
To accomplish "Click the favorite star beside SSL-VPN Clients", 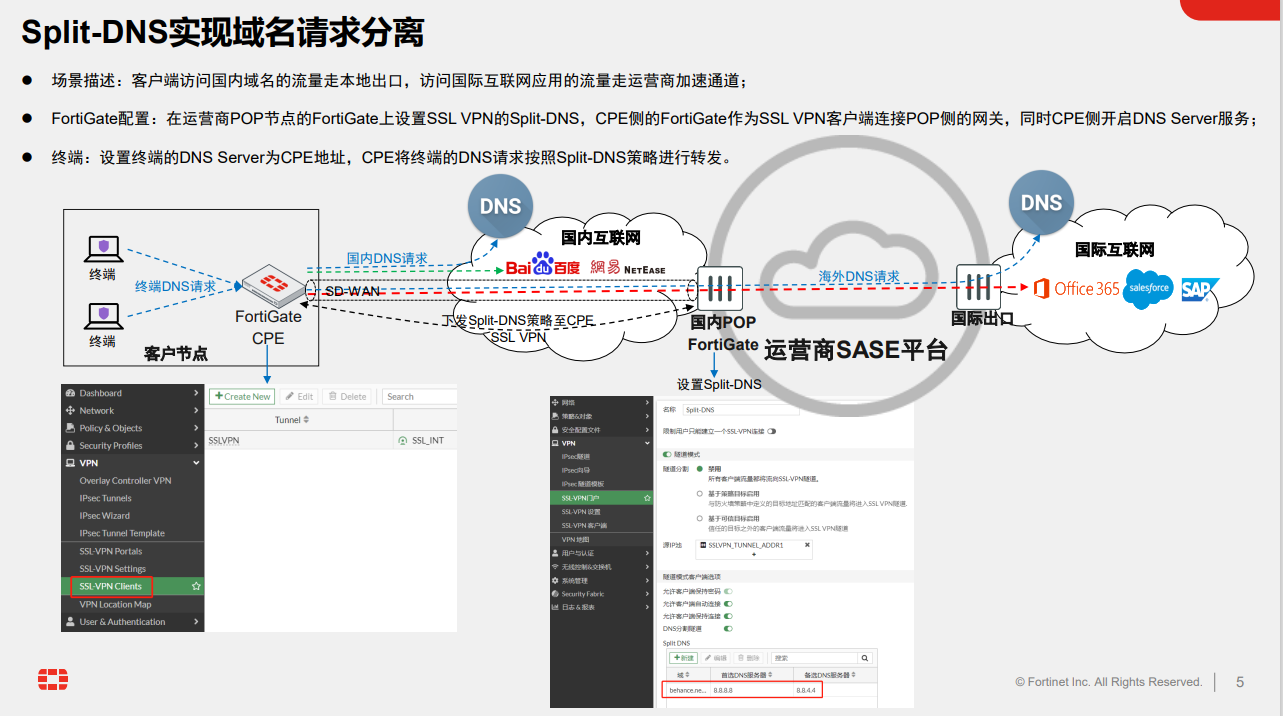I will [197, 586].
